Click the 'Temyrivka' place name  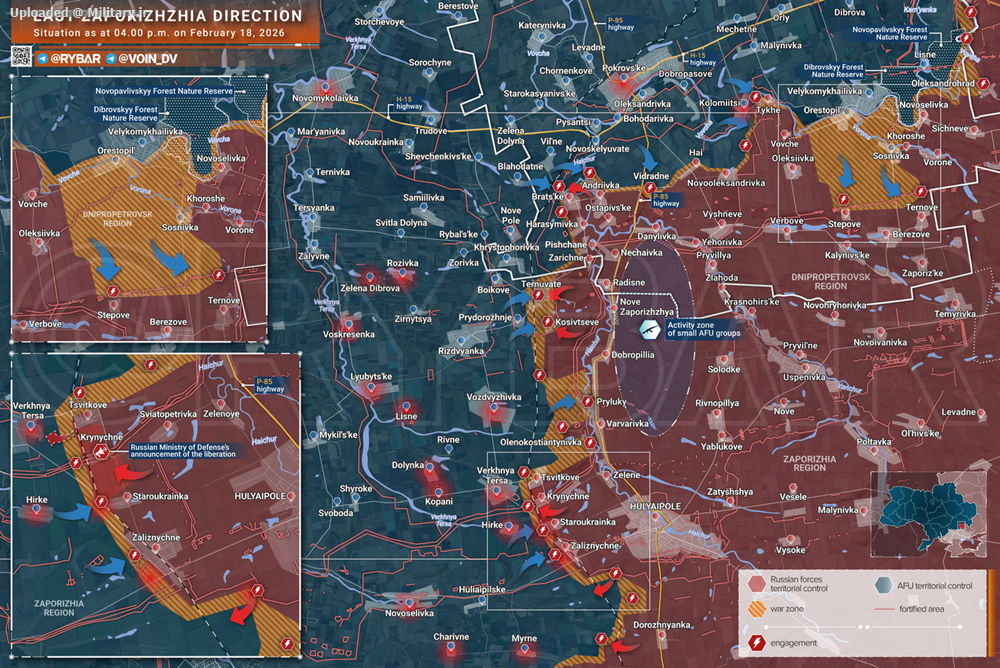click(x=955, y=314)
